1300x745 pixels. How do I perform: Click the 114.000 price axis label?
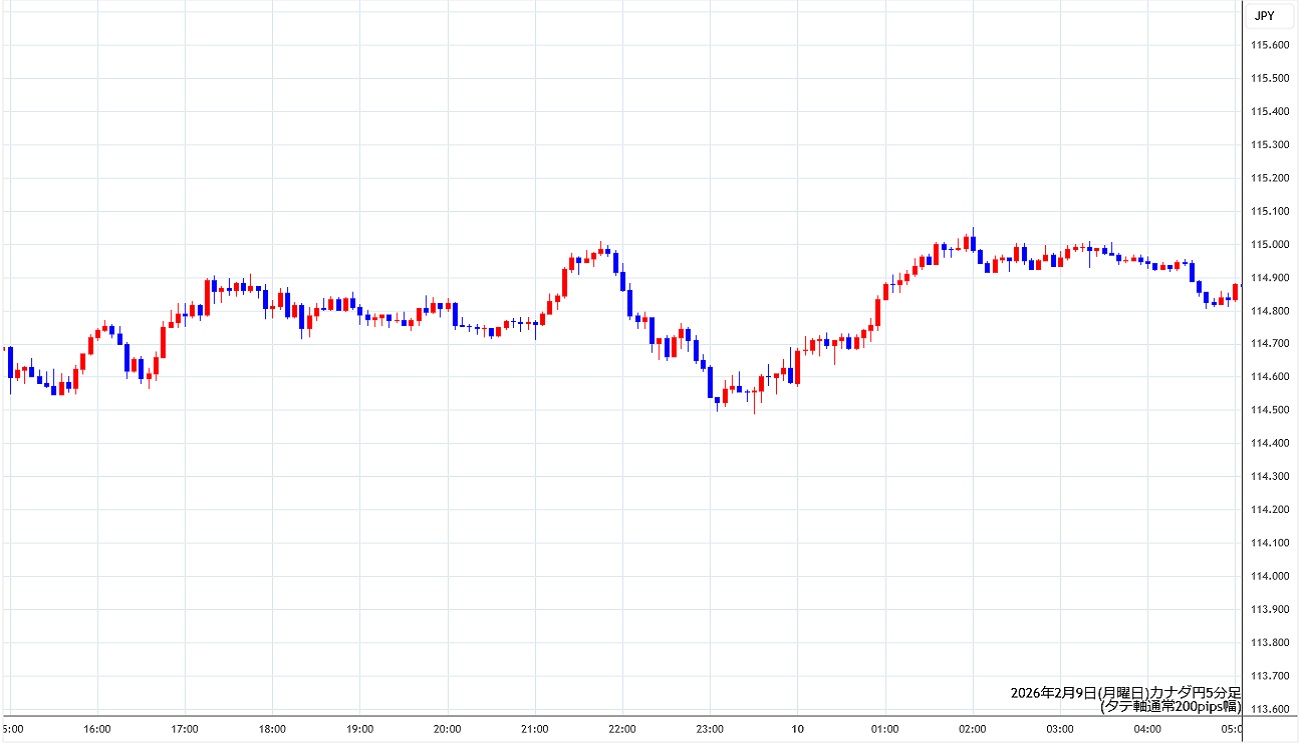[1270, 576]
